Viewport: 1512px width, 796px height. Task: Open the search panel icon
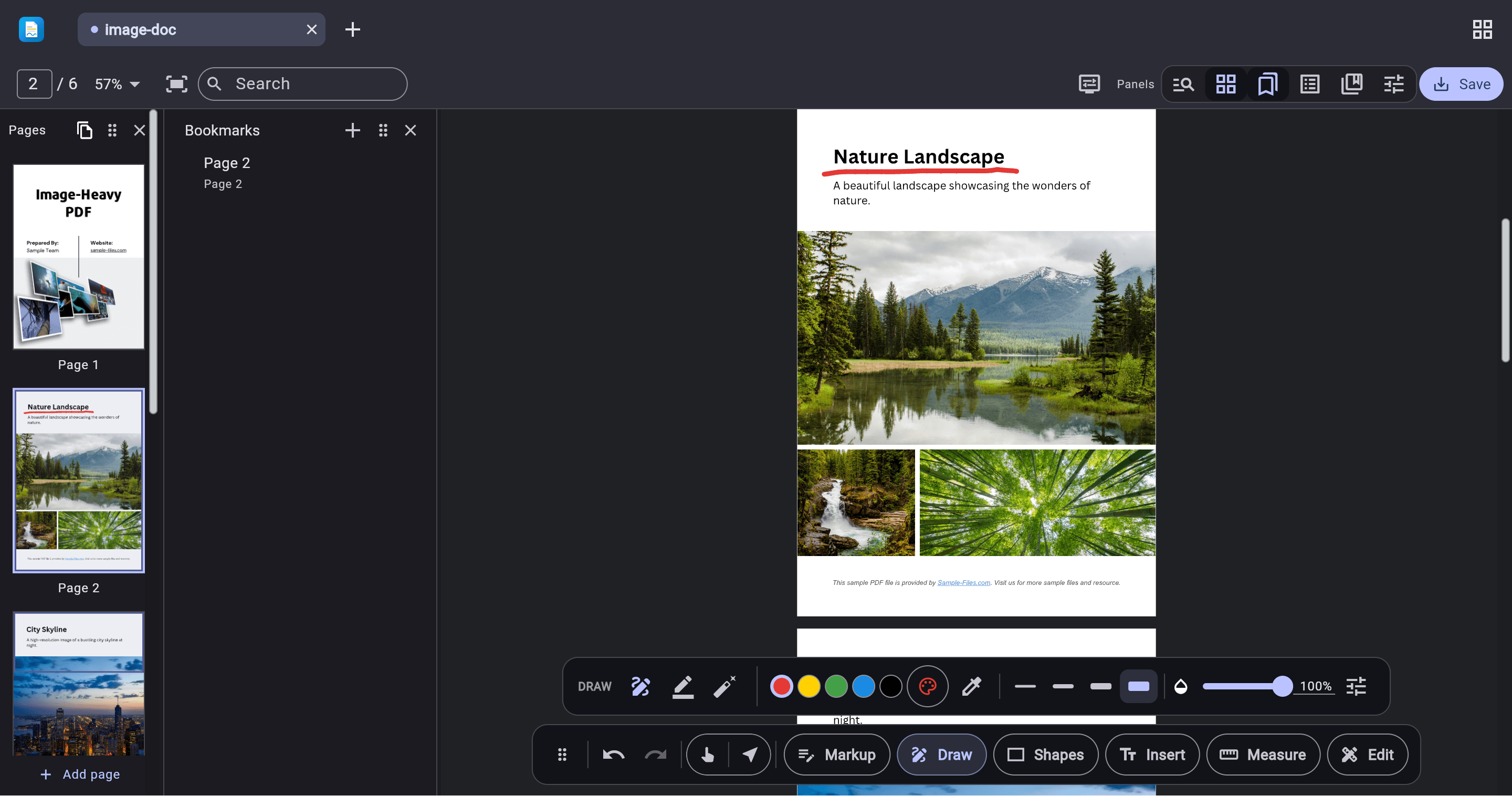pos(1183,84)
